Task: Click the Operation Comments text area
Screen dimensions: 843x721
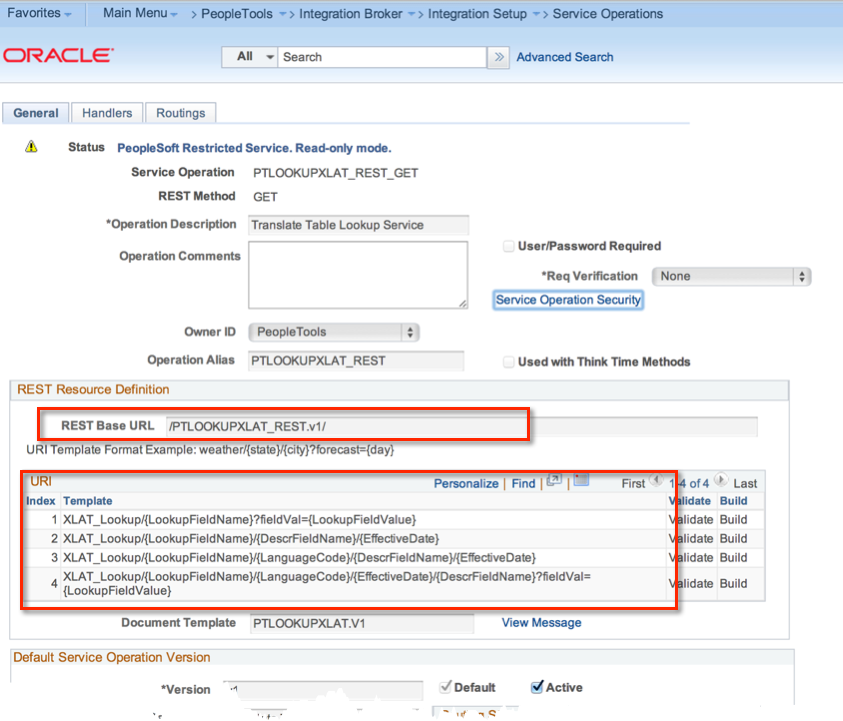Action: tap(358, 275)
